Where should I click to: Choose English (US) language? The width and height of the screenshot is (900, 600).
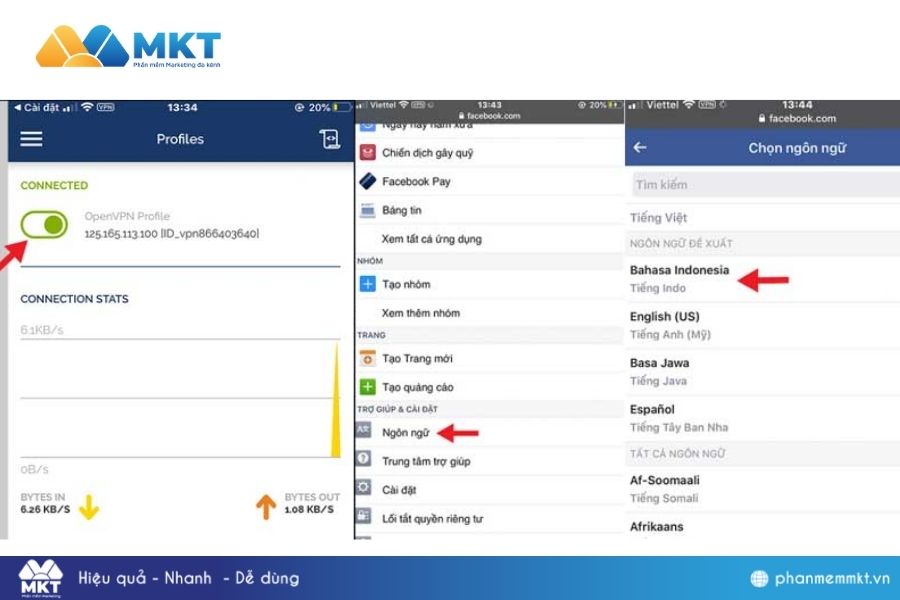coord(763,325)
